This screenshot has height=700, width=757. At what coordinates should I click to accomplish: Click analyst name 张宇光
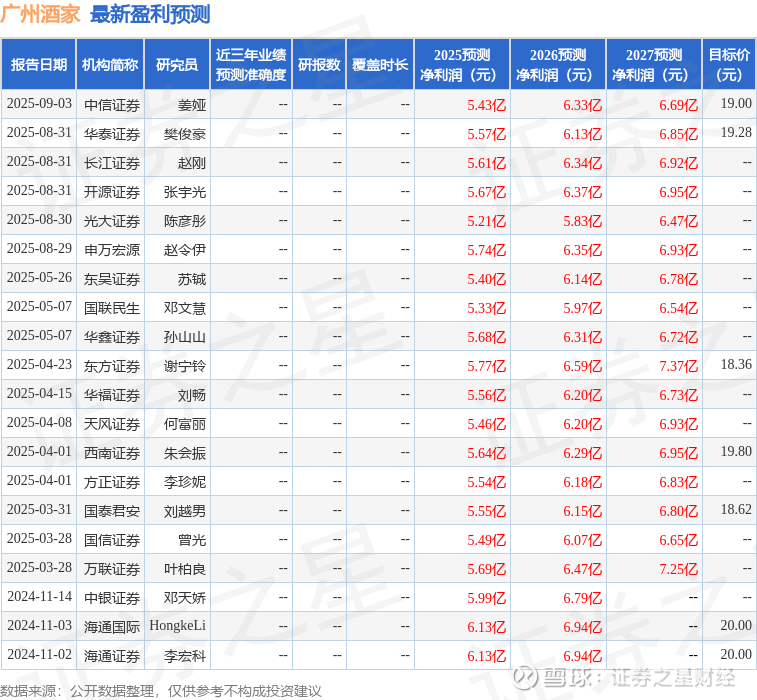click(x=185, y=192)
